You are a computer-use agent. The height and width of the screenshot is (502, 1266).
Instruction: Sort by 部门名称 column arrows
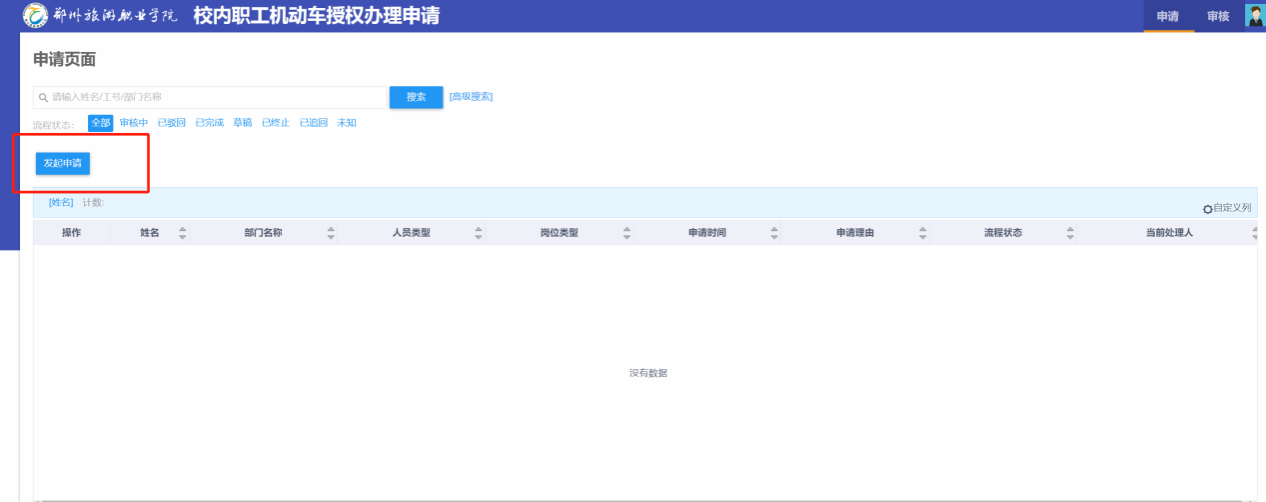click(330, 233)
